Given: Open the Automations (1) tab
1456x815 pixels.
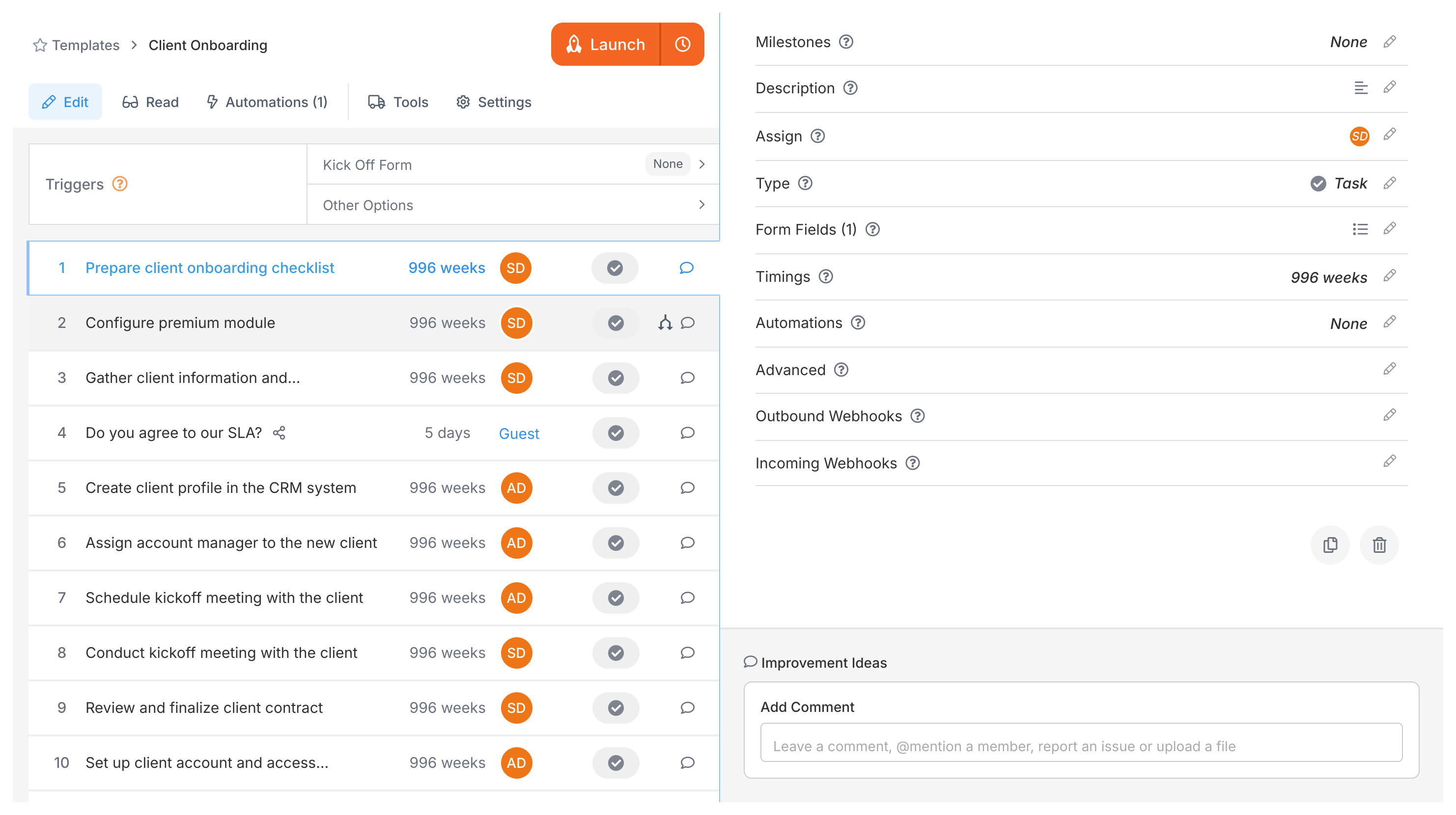Looking at the screenshot, I should 267,102.
